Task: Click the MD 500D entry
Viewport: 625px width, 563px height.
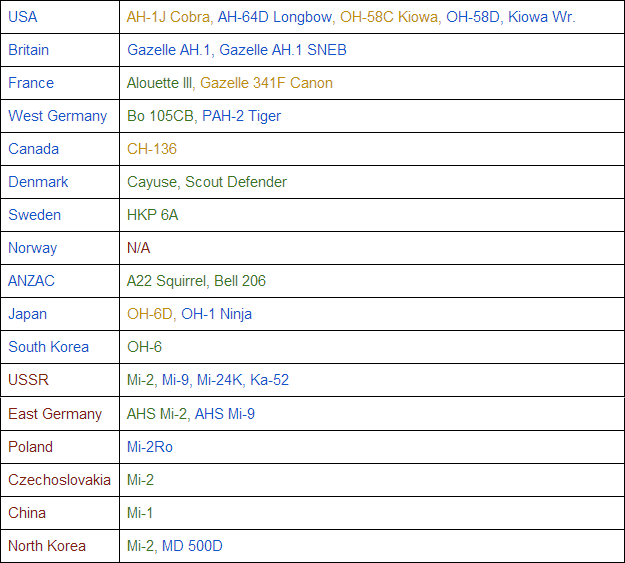Action: pos(192,546)
